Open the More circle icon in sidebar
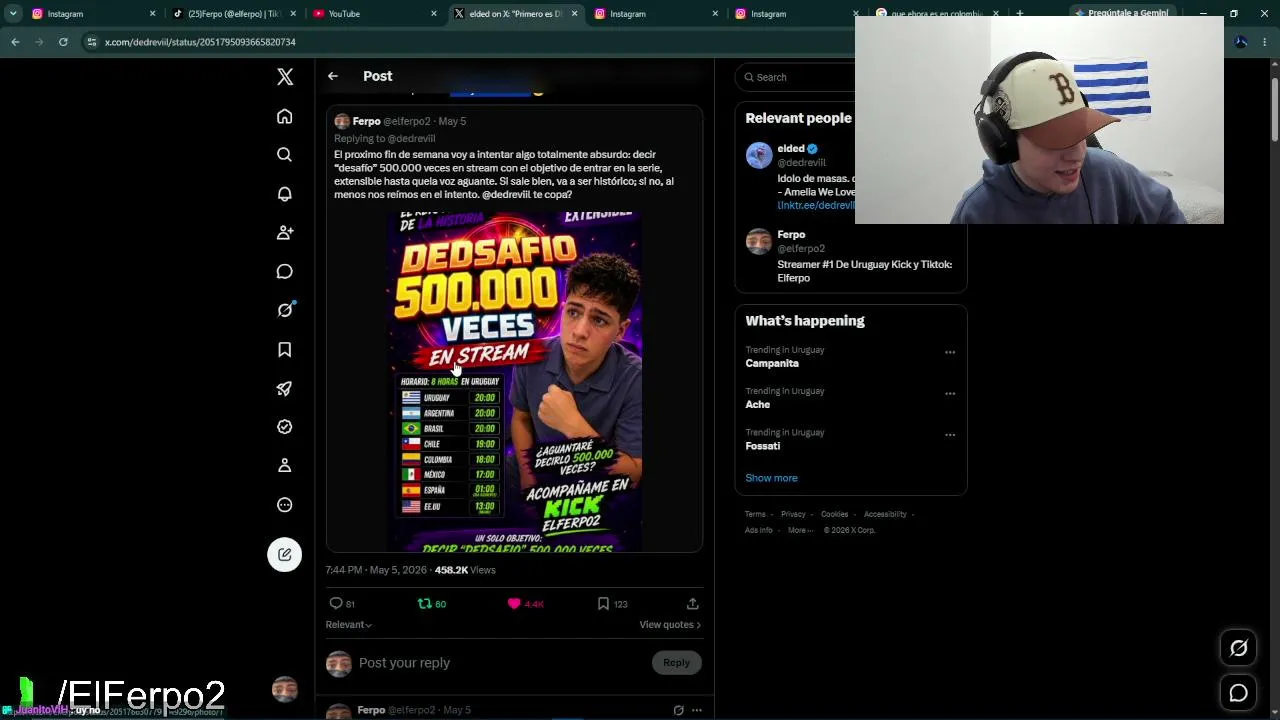This screenshot has height=720, width=1280. [285, 505]
